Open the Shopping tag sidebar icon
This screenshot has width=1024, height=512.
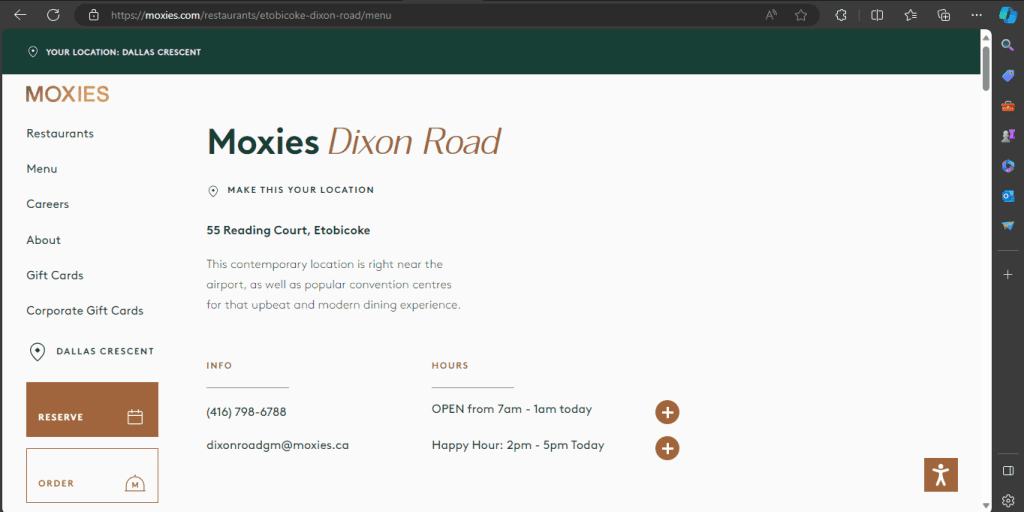tap(1008, 76)
